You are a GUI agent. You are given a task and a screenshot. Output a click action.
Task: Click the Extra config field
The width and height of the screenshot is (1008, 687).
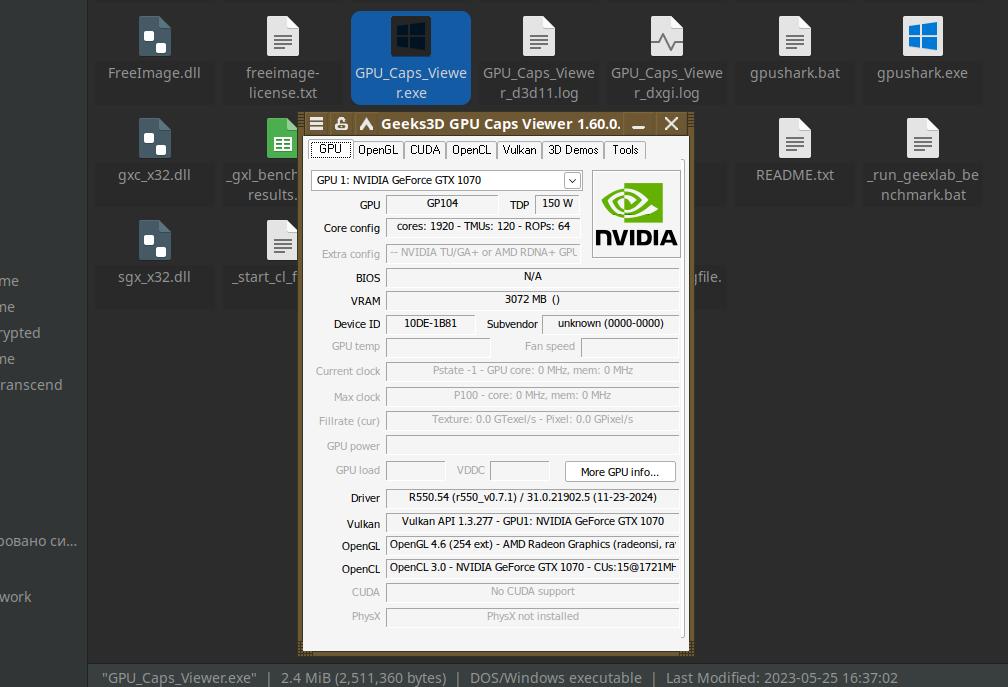coord(483,253)
